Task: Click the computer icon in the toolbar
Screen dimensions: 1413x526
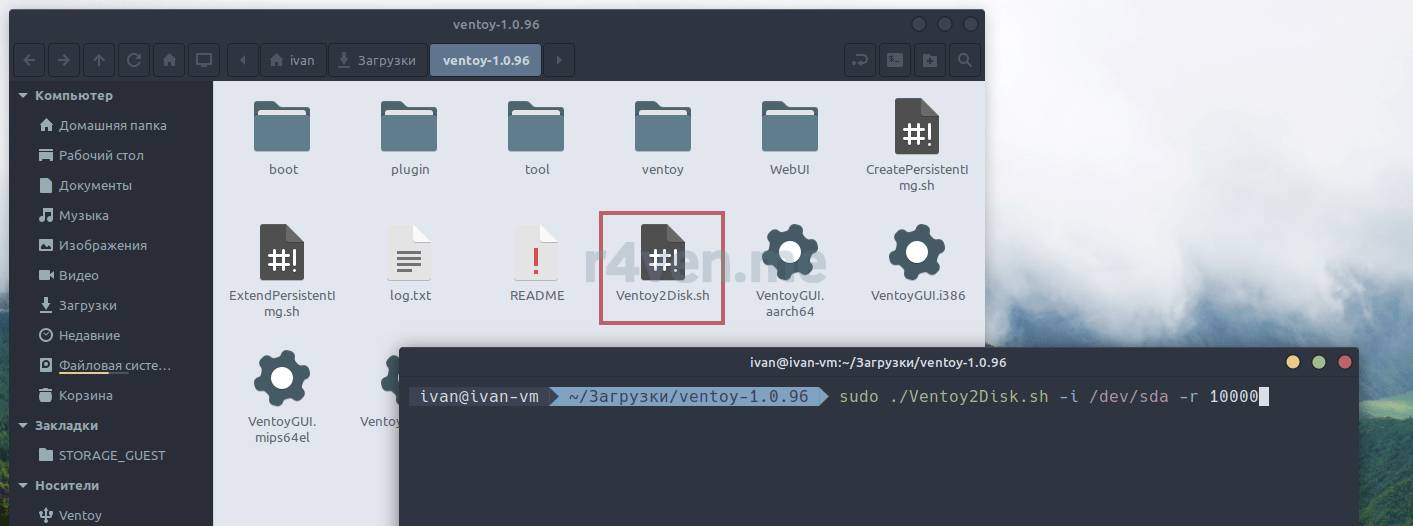Action: (x=204, y=60)
